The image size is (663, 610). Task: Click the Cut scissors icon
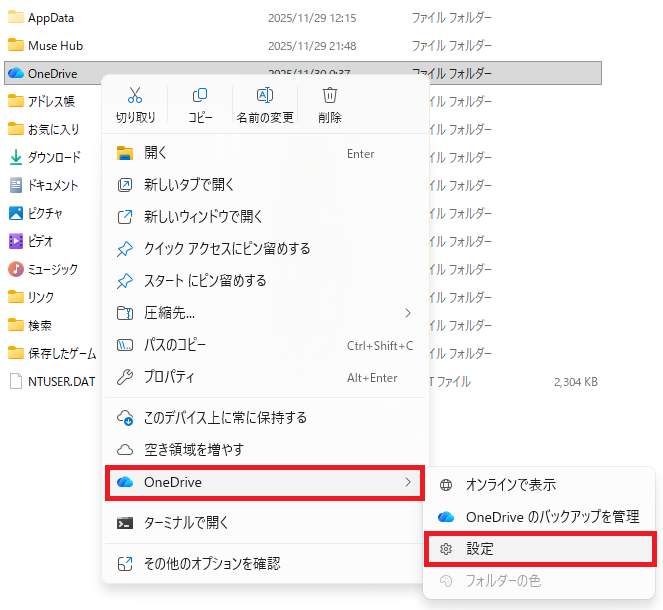pyautogui.click(x=135, y=96)
